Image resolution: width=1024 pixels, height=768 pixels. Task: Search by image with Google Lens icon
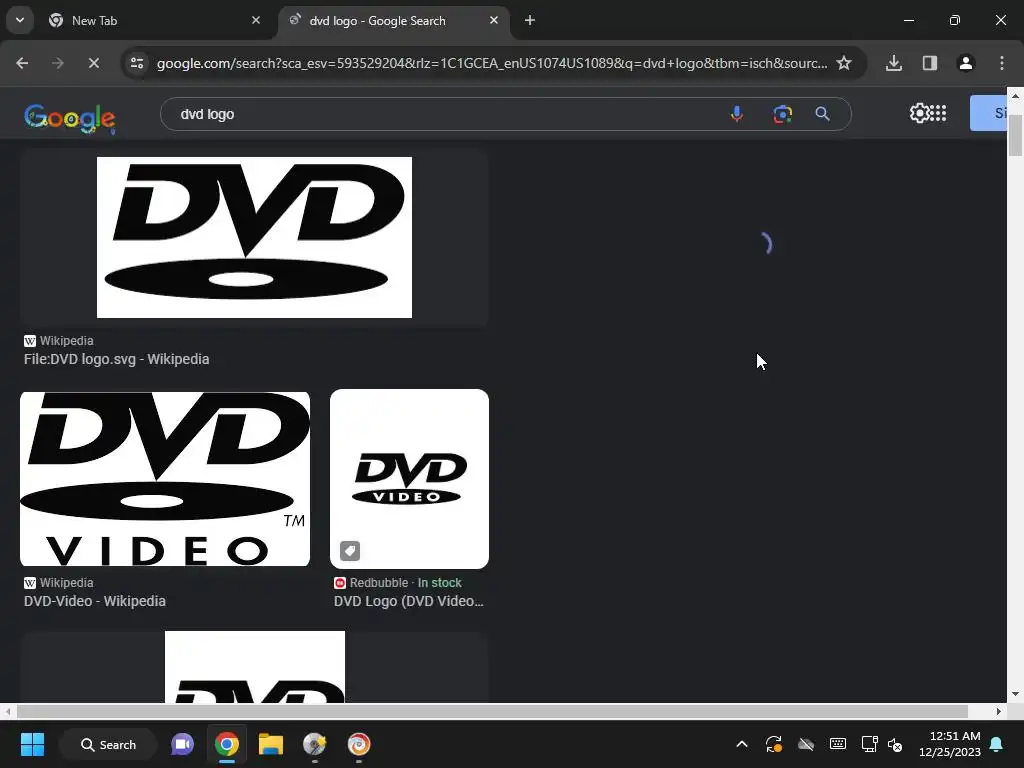(782, 114)
